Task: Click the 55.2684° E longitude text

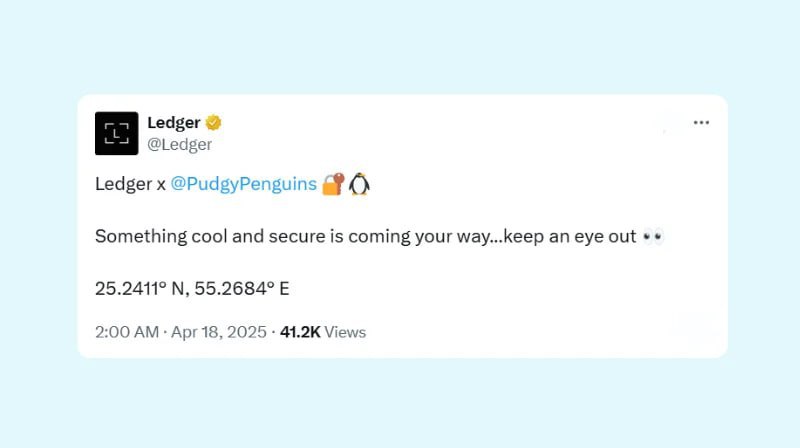Action: [242, 288]
